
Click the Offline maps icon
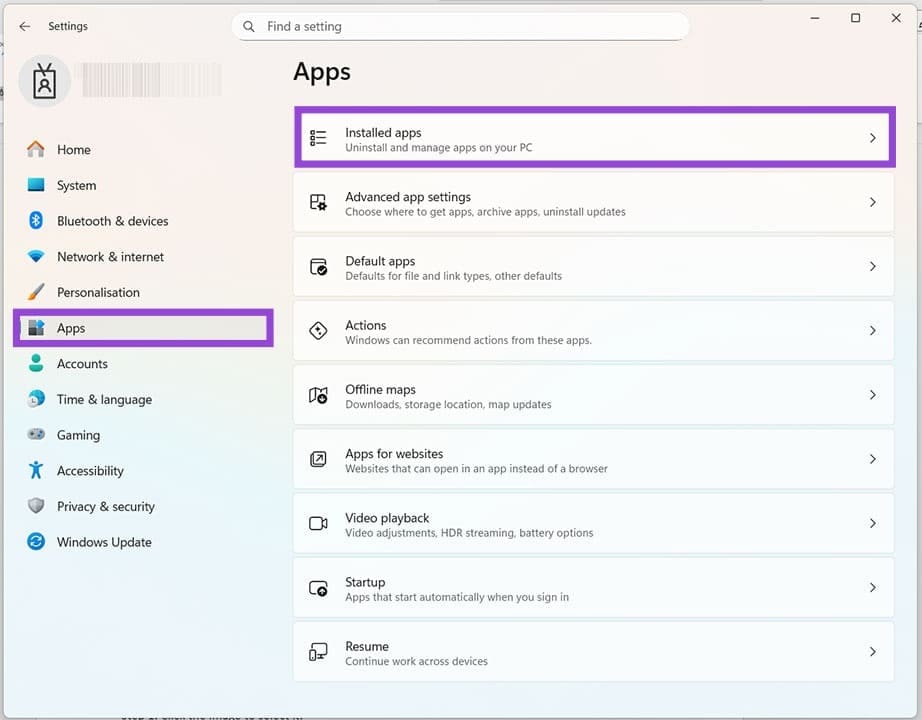click(x=318, y=395)
